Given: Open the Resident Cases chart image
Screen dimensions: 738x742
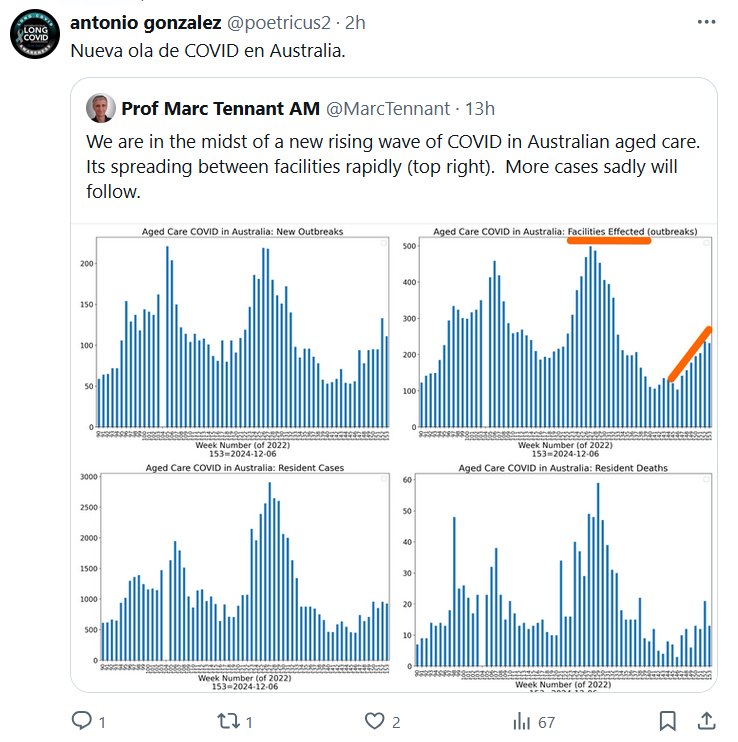Looking at the screenshot, I should tap(241, 570).
